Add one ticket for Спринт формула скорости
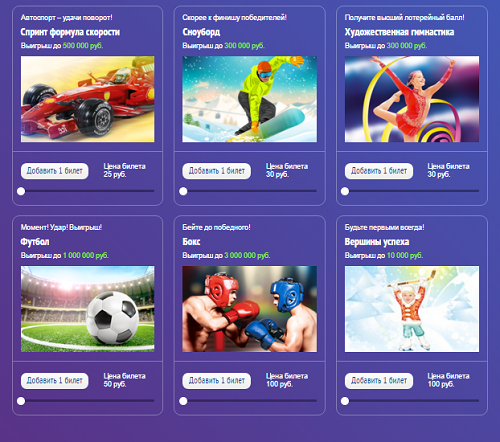Screen dimensions: 500x442 [x=55, y=171]
